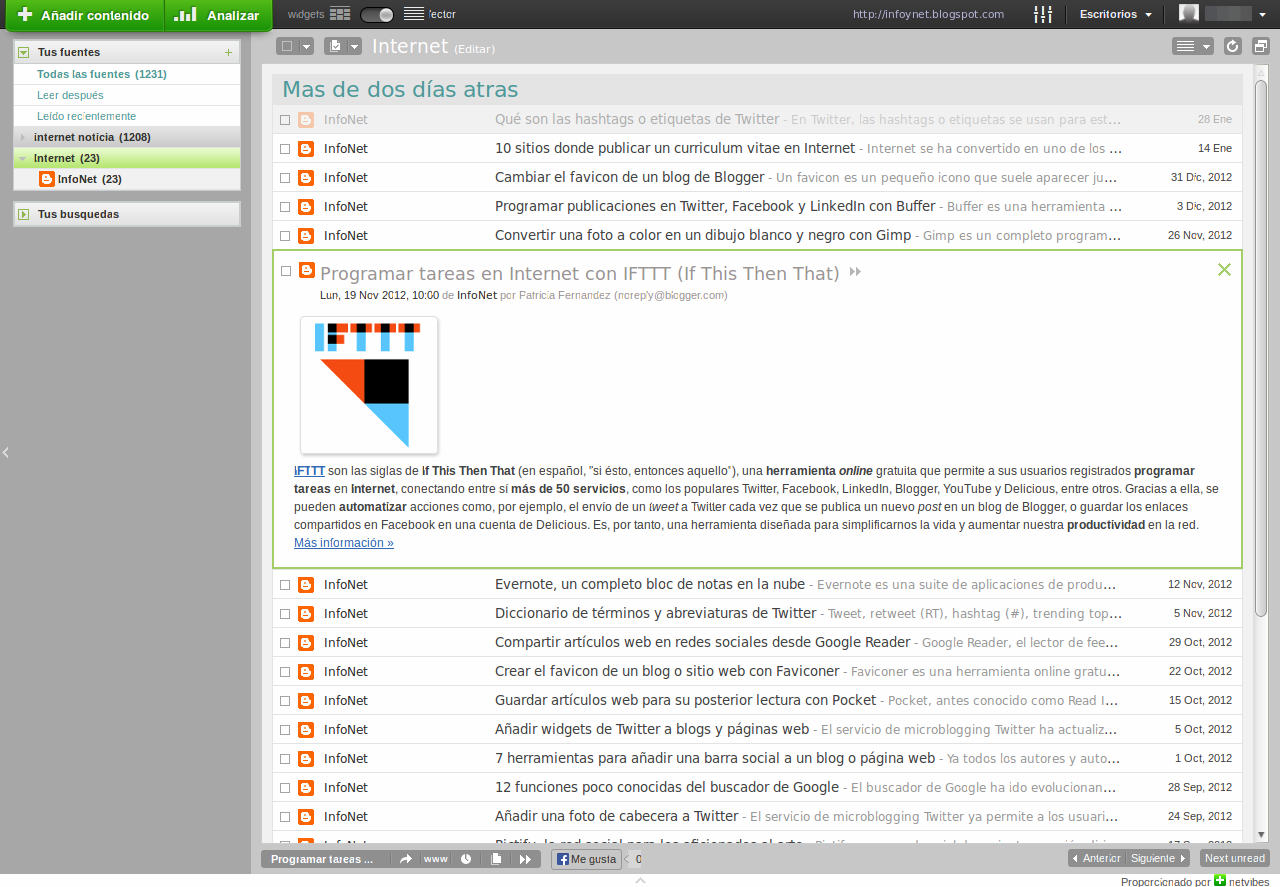The width and height of the screenshot is (1280, 887).
Task: Check the box for the expanded IFTTT article
Action: pos(286,271)
